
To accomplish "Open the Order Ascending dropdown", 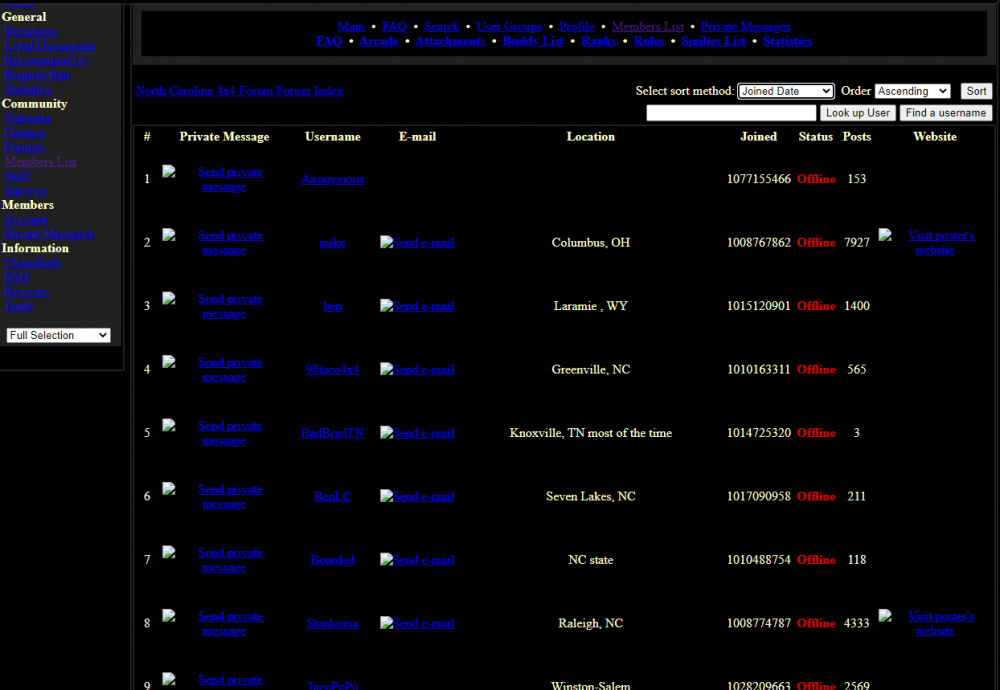I will point(912,91).
